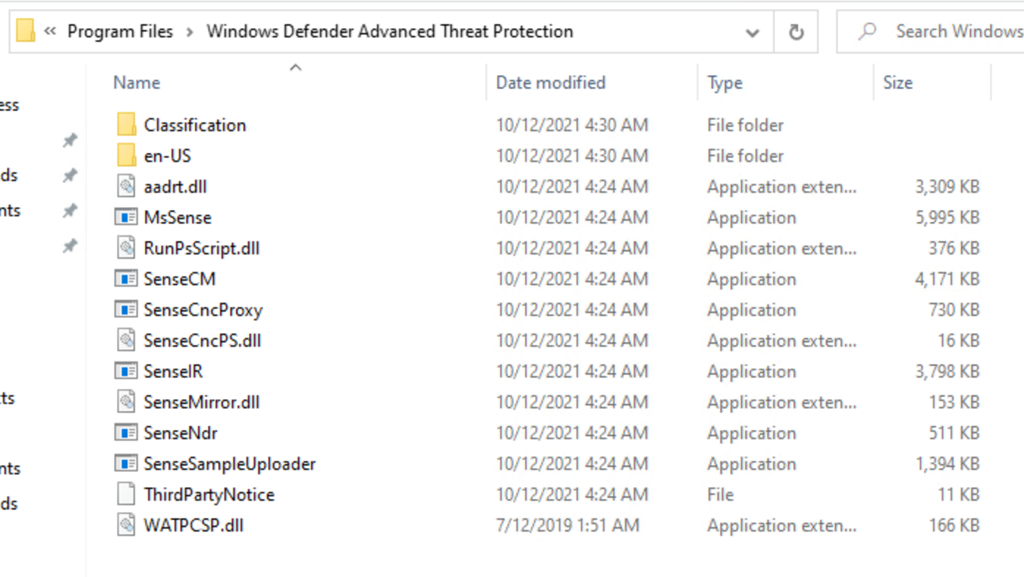
Task: Select the SenseSampleUploader file name
Action: 229,464
